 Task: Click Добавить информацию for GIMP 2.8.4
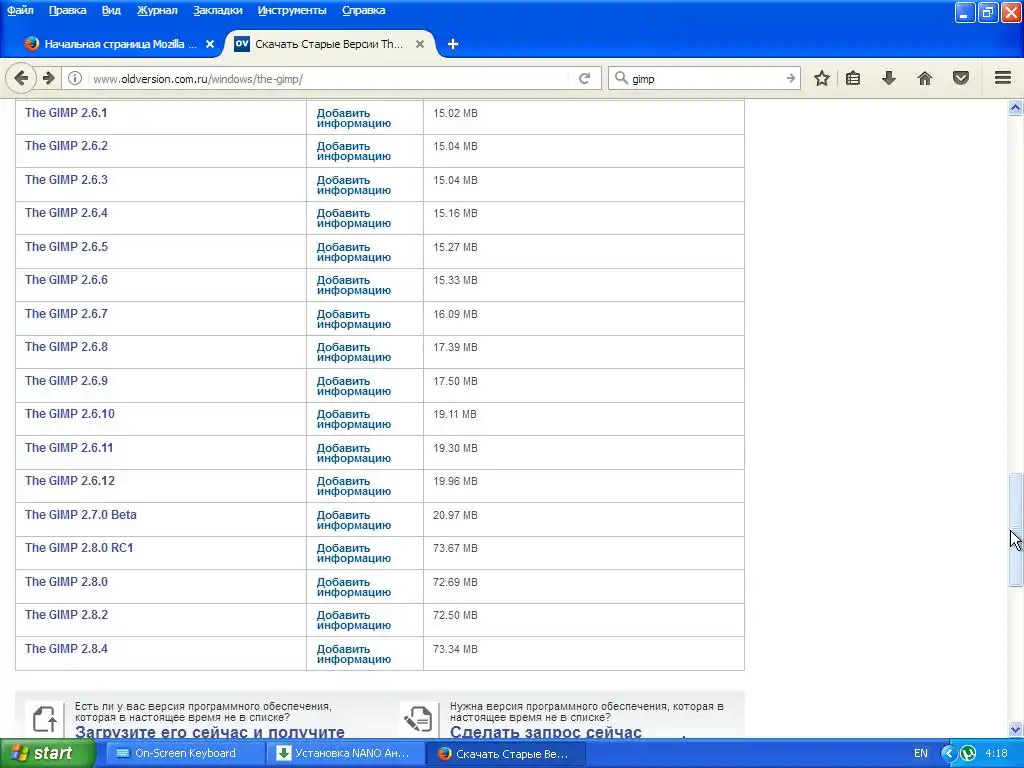[353, 654]
